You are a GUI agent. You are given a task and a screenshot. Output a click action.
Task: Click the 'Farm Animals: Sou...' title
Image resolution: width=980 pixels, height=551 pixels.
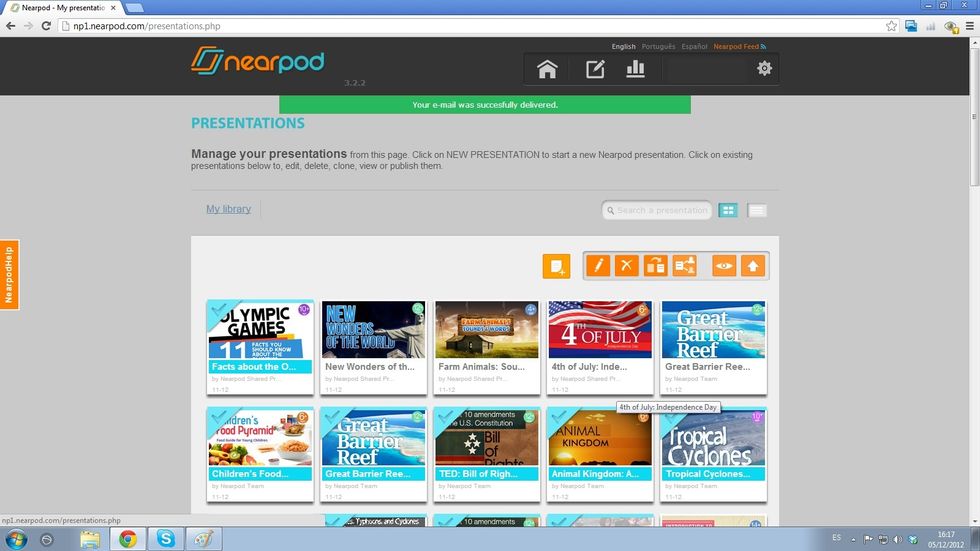tap(481, 367)
